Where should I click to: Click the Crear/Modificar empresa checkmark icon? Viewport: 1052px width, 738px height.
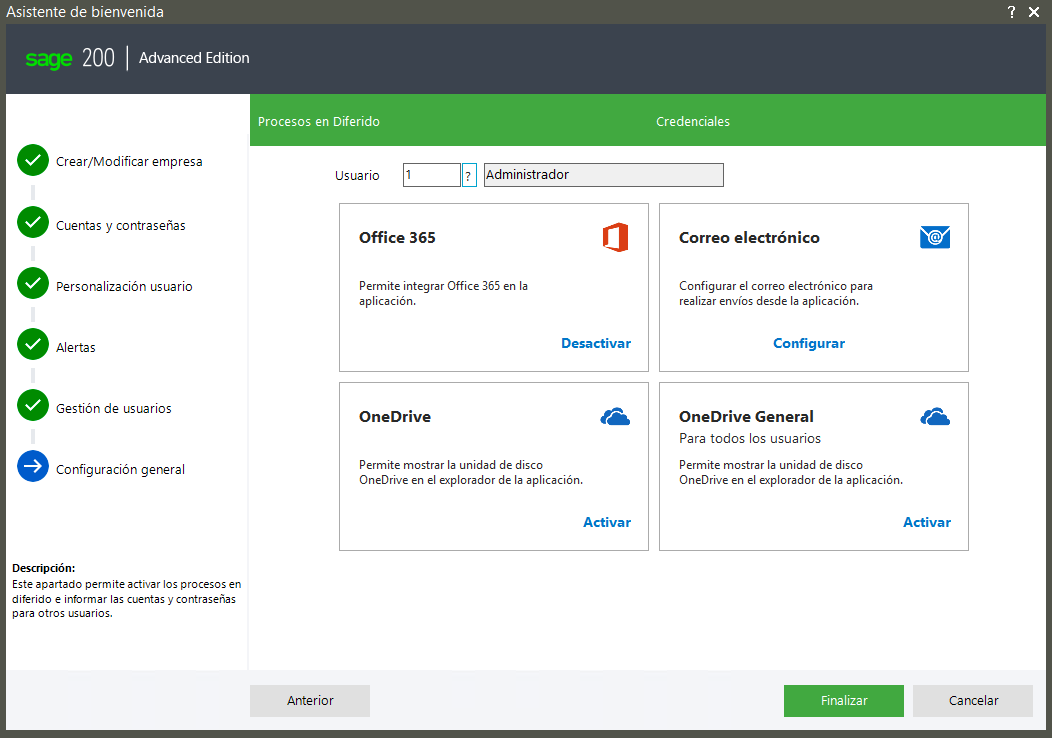(x=33, y=160)
